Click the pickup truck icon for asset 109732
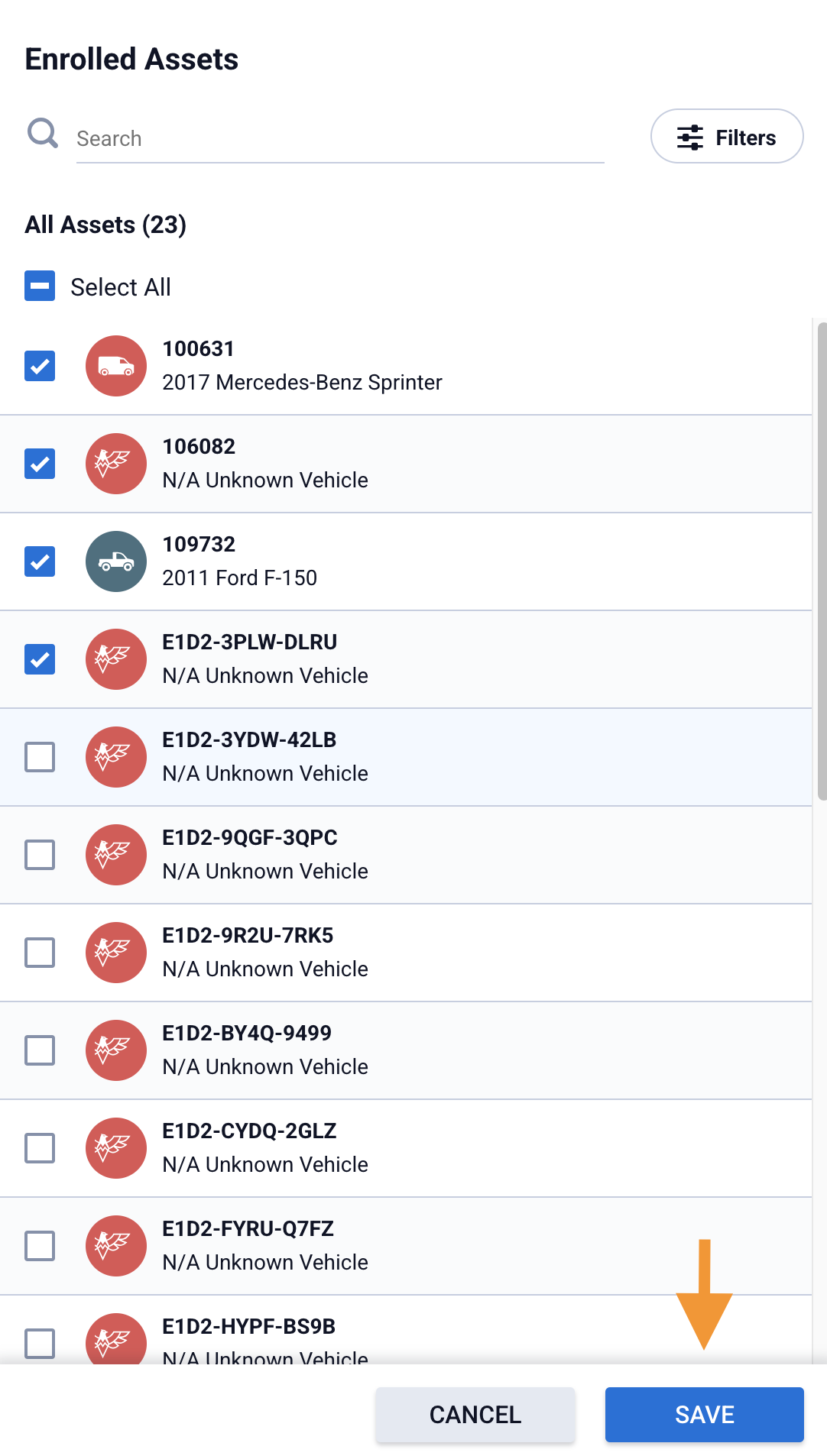Image resolution: width=827 pixels, height=1456 pixels. [115, 561]
